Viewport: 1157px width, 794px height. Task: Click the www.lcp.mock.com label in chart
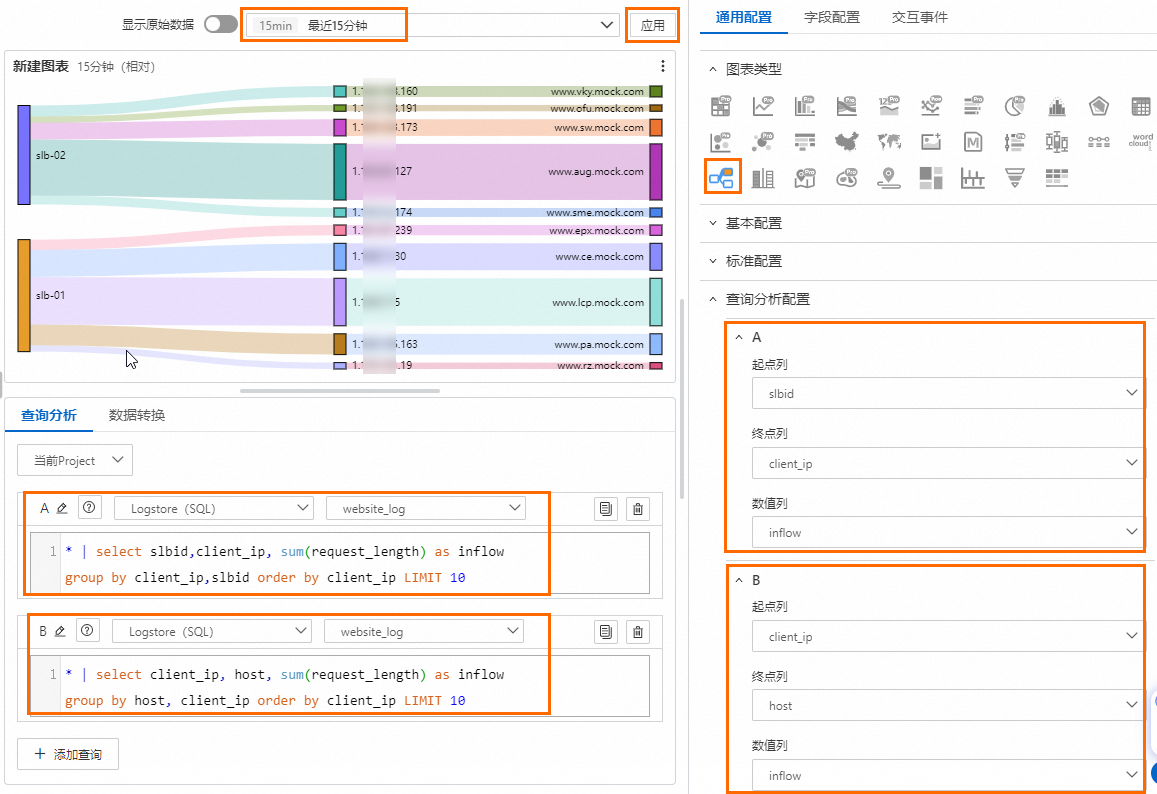(x=598, y=303)
